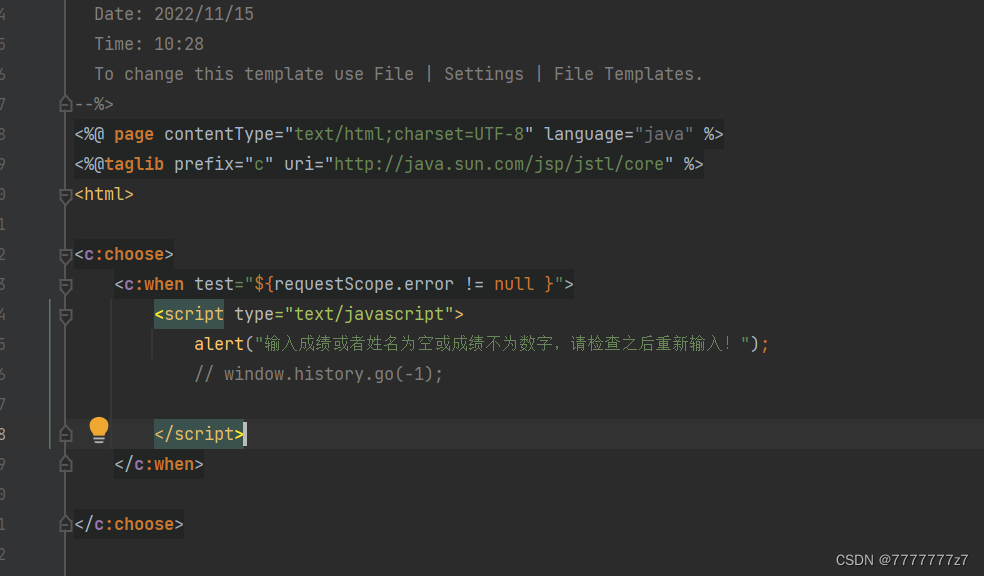The width and height of the screenshot is (984, 576).
Task: Click the highlighted <script opening tag
Action: (x=189, y=314)
